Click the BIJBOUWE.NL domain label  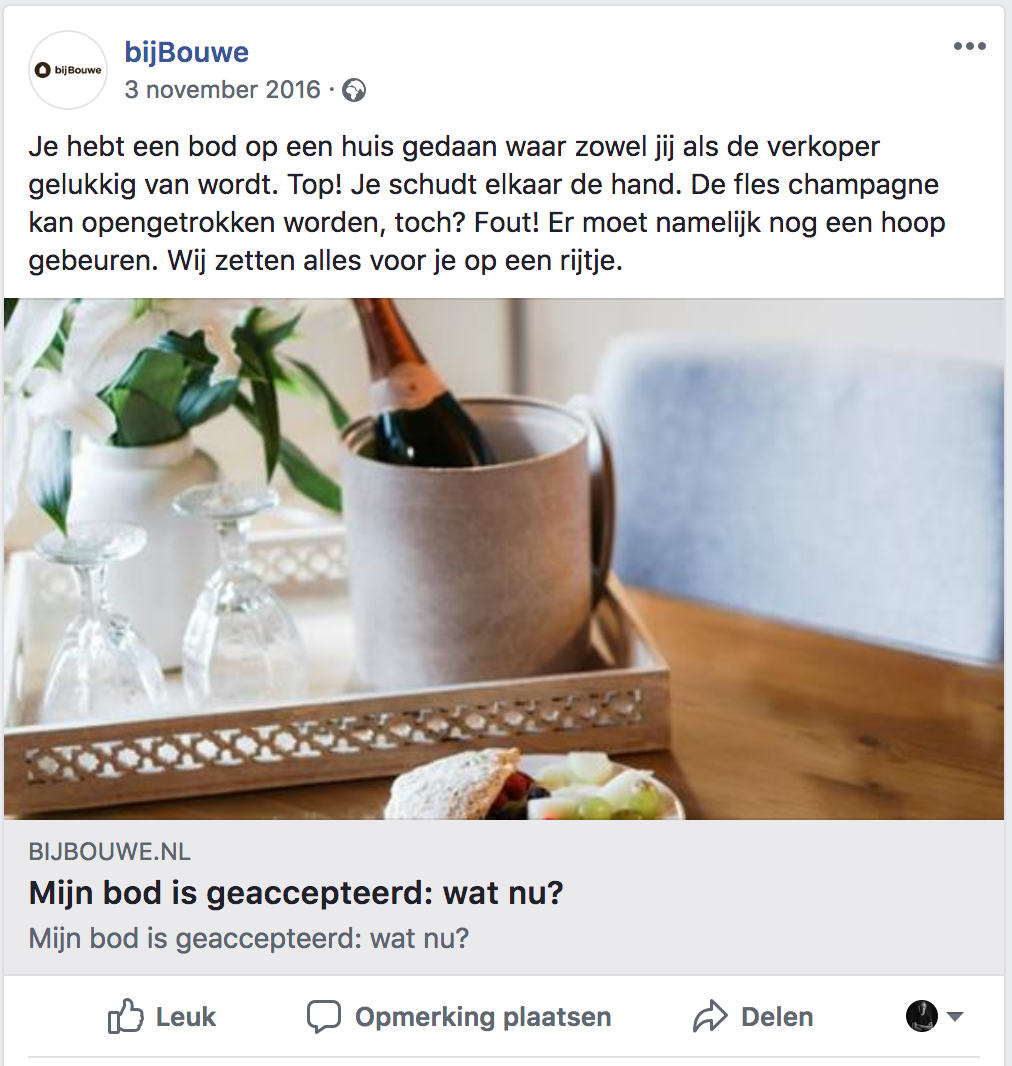coord(109,852)
